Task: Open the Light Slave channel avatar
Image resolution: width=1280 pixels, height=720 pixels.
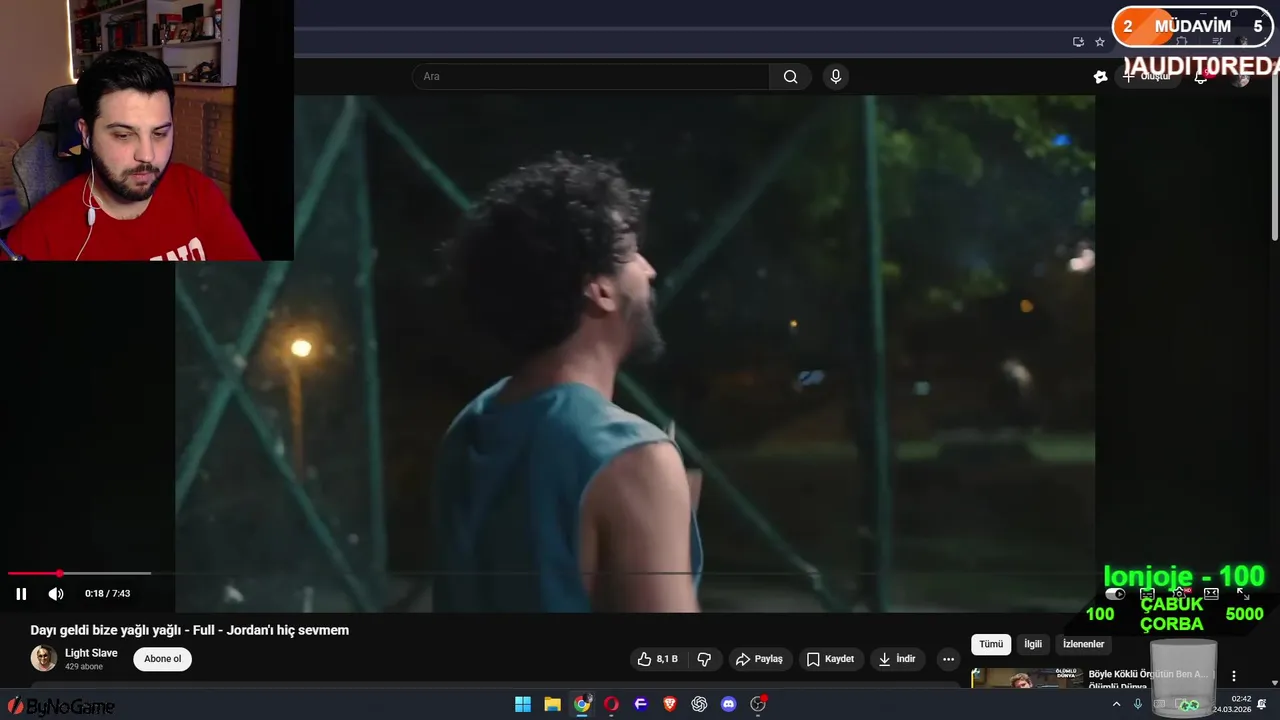Action: click(44, 658)
